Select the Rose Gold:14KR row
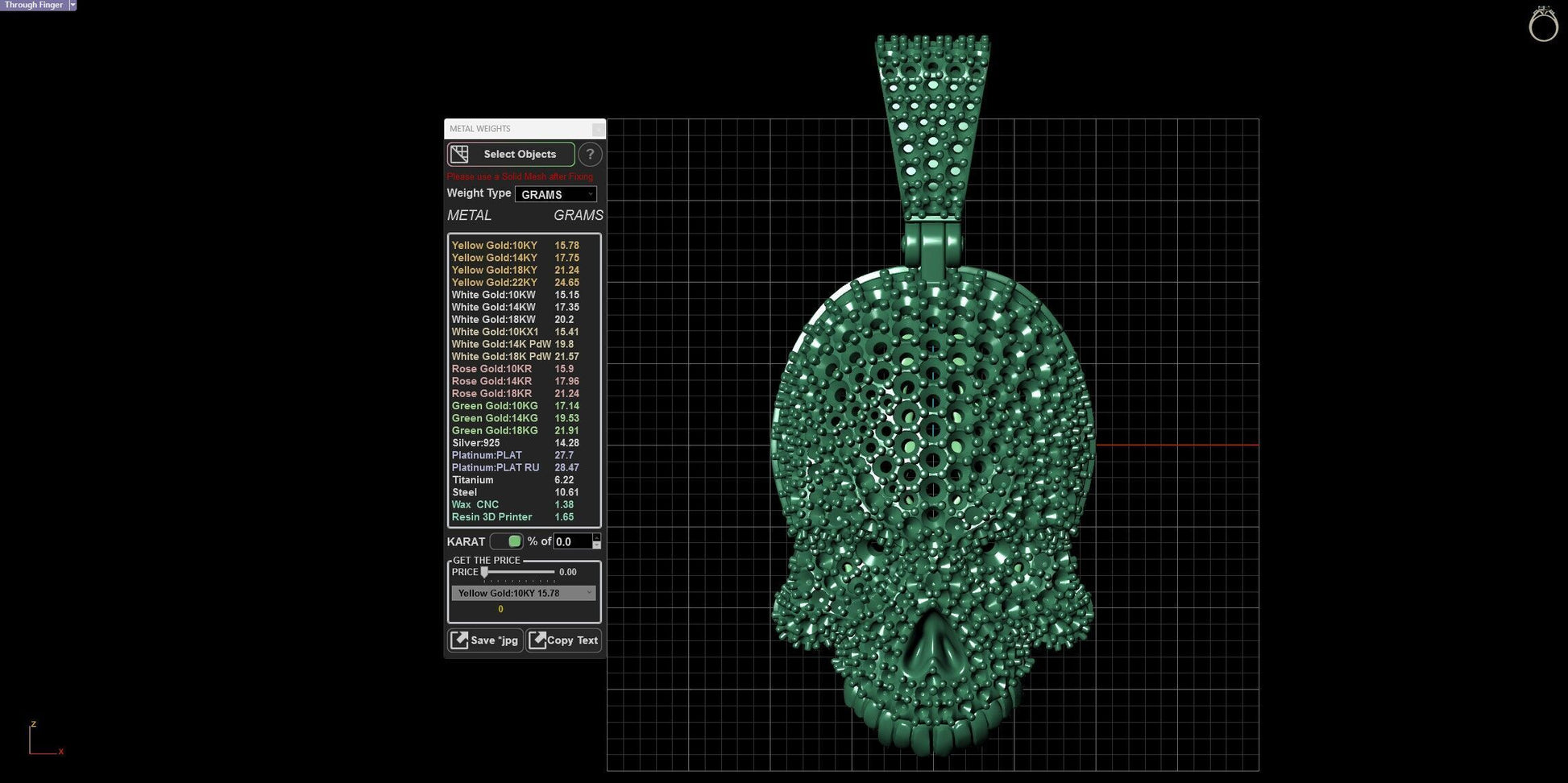1568x783 pixels. coord(524,381)
